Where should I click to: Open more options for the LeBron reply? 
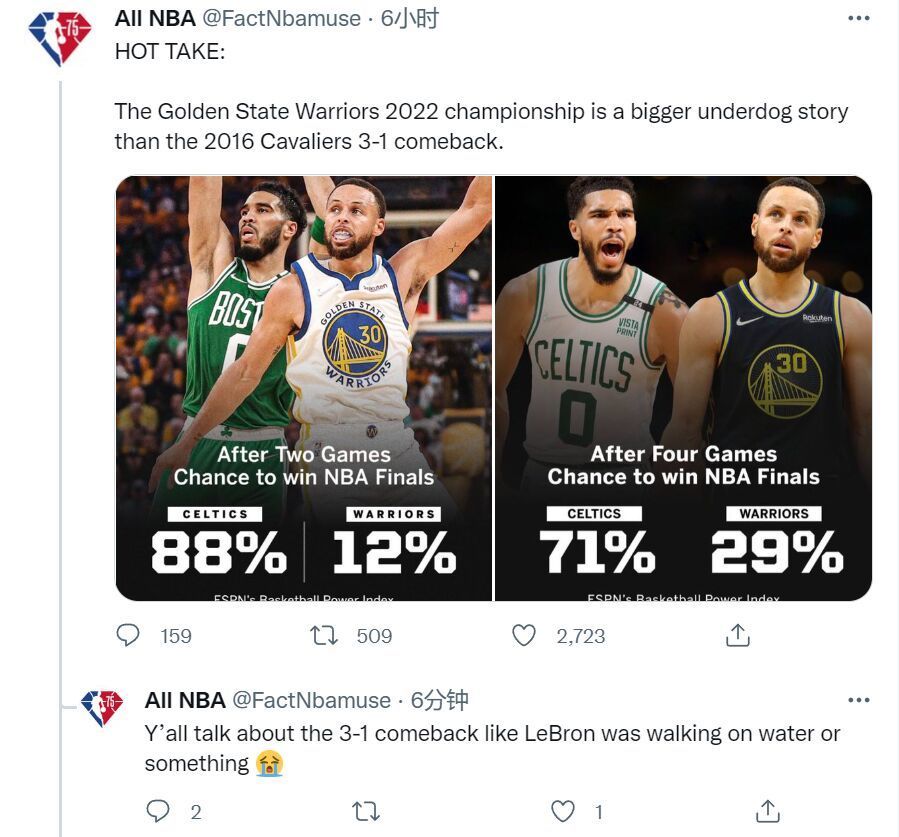click(858, 700)
